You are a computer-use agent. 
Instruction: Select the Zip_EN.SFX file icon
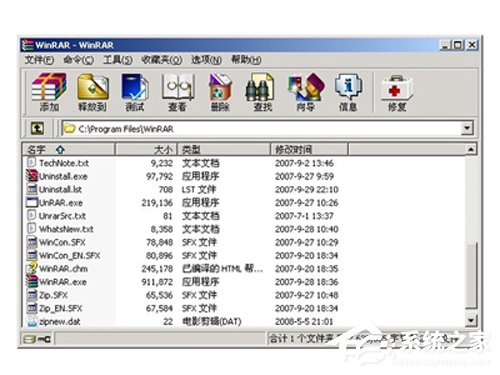(32, 308)
